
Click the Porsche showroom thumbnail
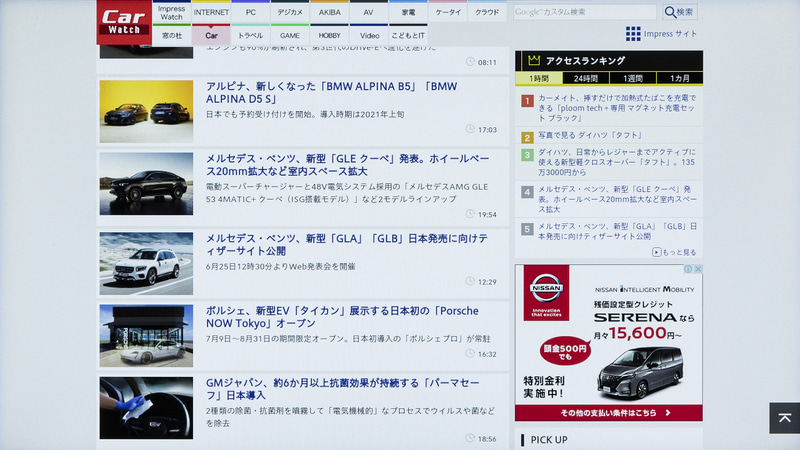[x=146, y=336]
